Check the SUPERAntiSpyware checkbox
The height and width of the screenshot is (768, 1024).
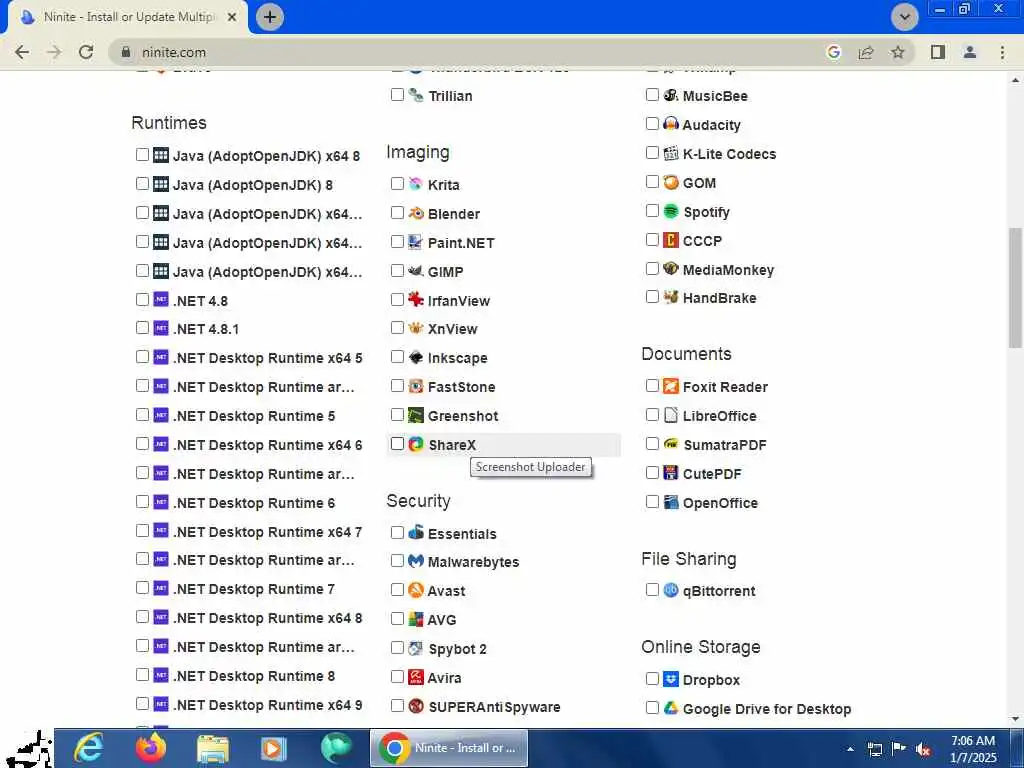click(x=397, y=705)
